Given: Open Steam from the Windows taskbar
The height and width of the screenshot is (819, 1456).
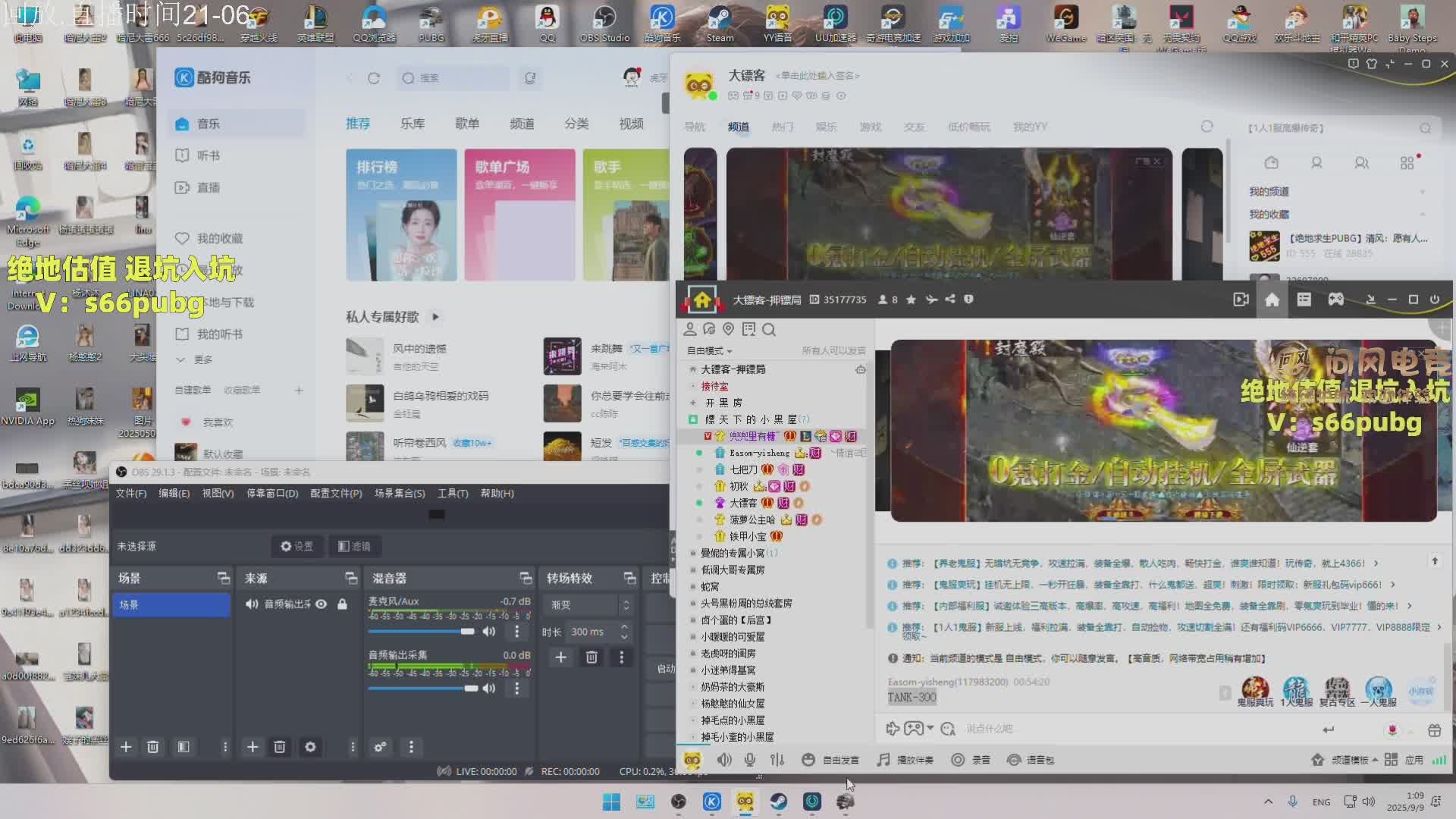Looking at the screenshot, I should point(779,802).
